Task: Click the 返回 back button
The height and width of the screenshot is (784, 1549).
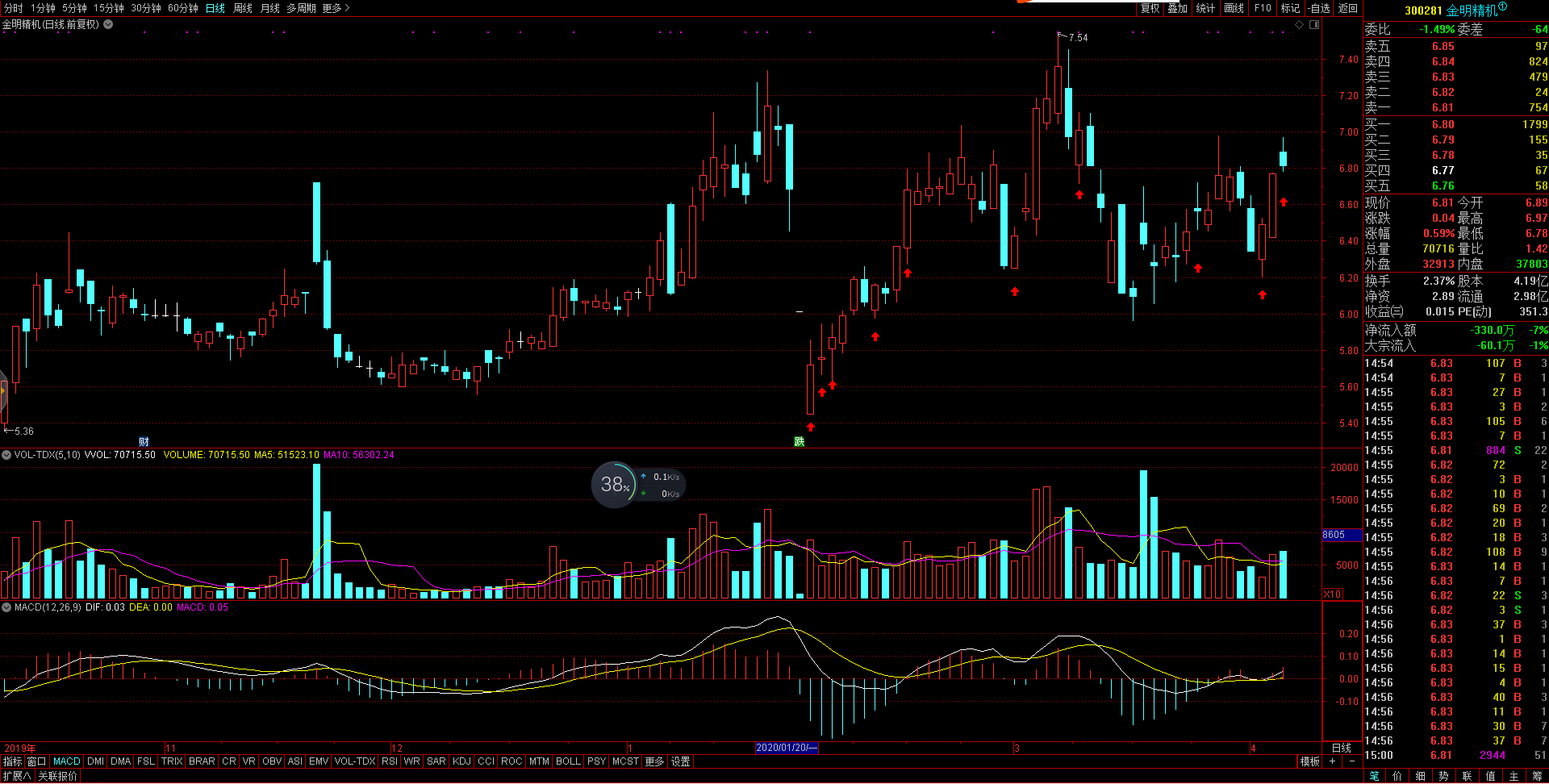Action: click(x=1347, y=8)
